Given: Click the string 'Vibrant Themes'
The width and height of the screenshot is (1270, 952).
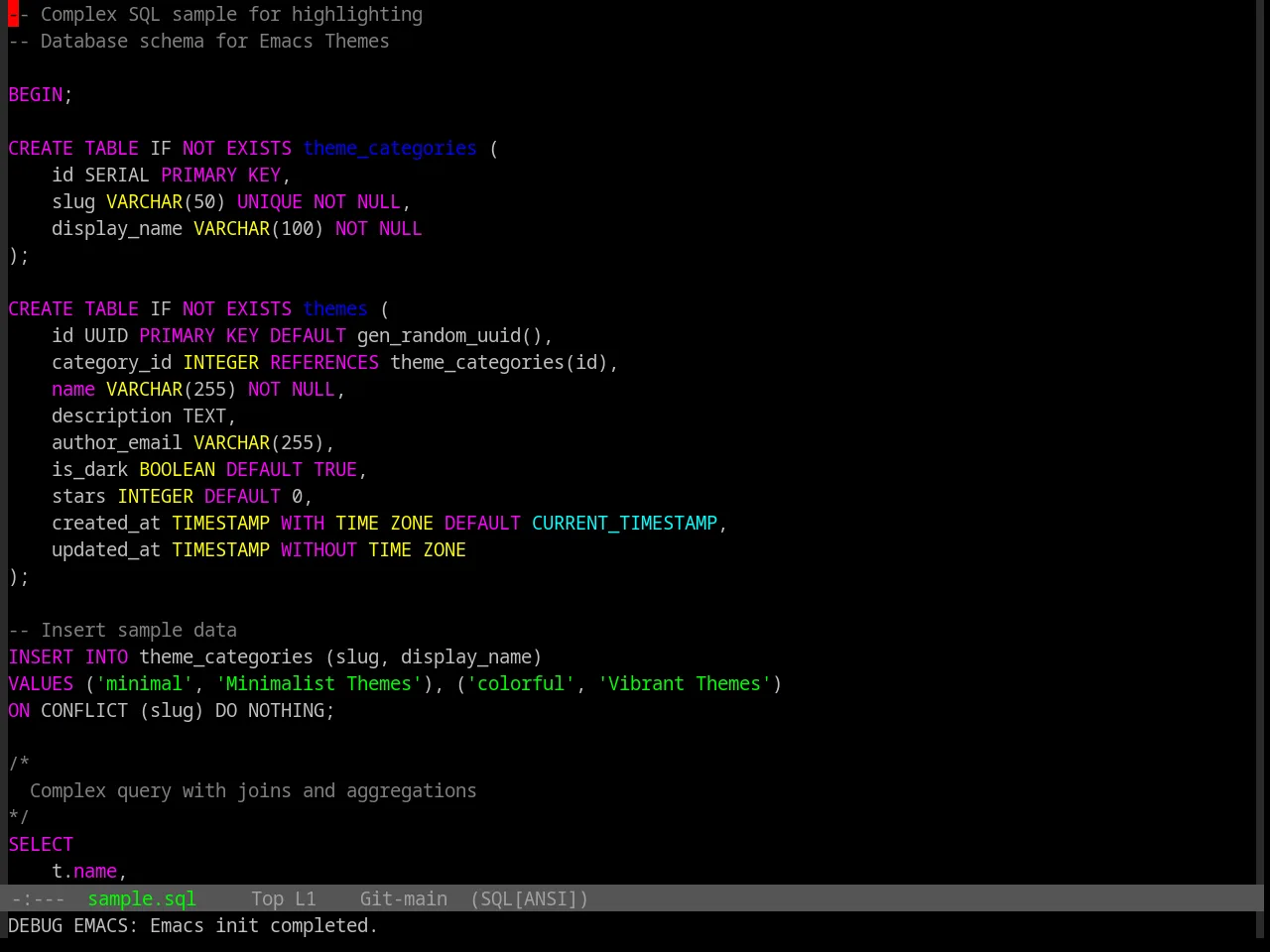Looking at the screenshot, I should pos(685,683).
